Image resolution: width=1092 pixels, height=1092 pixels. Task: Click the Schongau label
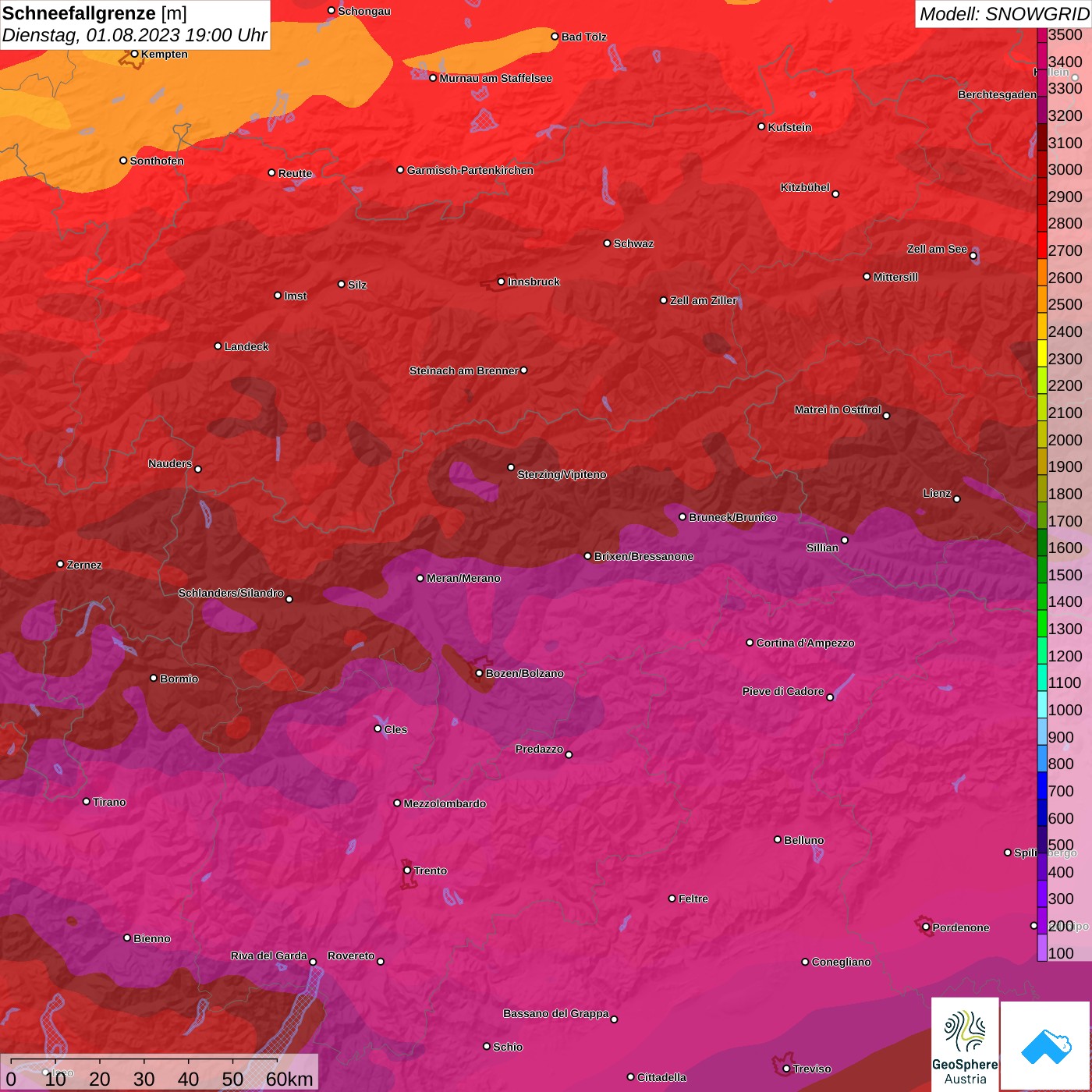364,11
